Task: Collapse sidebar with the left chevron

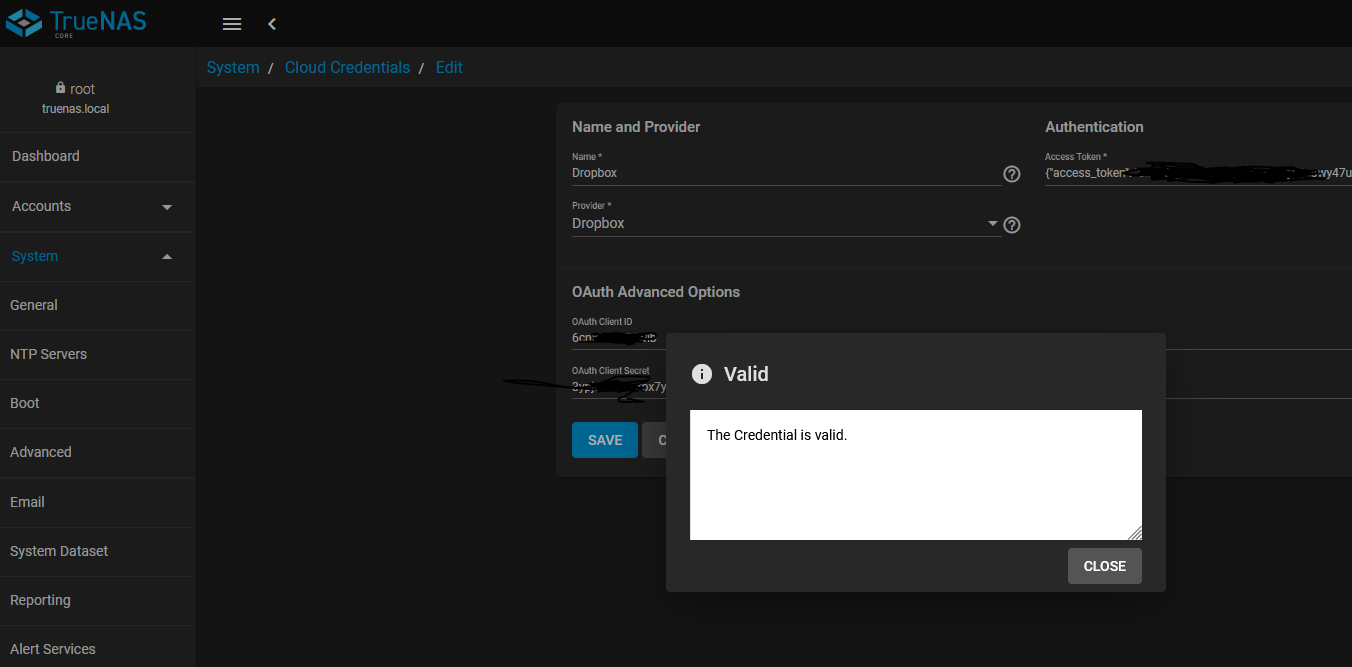Action: click(271, 24)
